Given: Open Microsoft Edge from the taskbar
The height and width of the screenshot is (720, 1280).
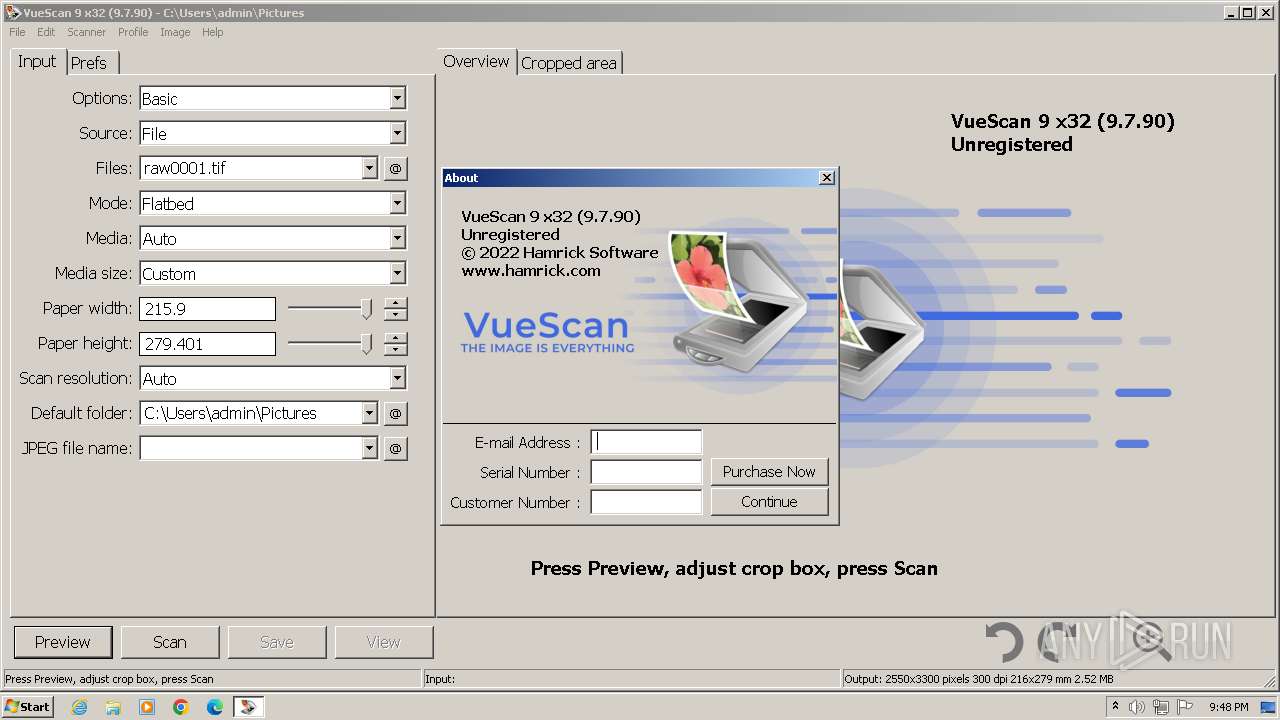Looking at the screenshot, I should tap(215, 707).
